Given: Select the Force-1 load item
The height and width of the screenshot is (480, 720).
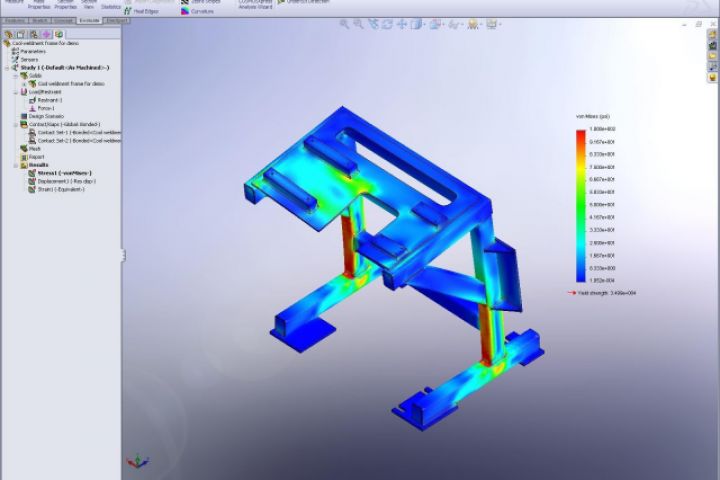Looking at the screenshot, I should pos(42,108).
